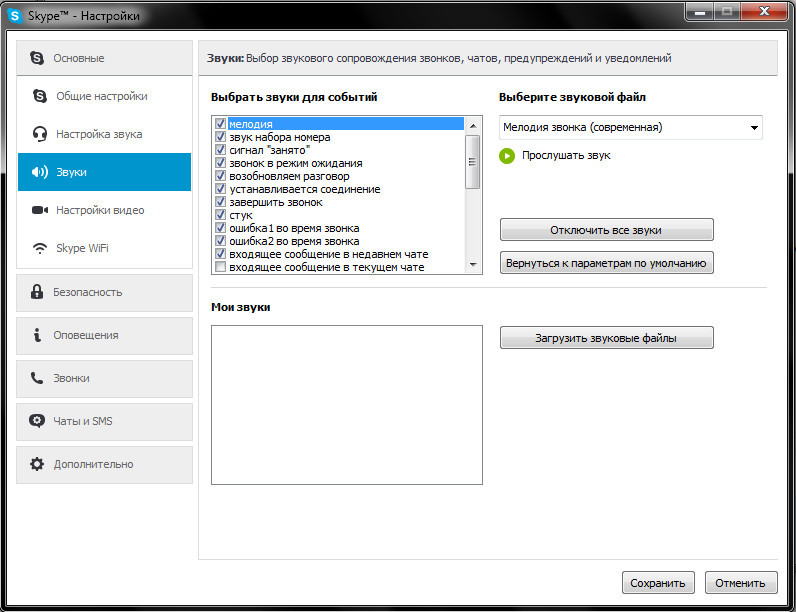Click the camera icon for Настройки видео

click(40, 210)
